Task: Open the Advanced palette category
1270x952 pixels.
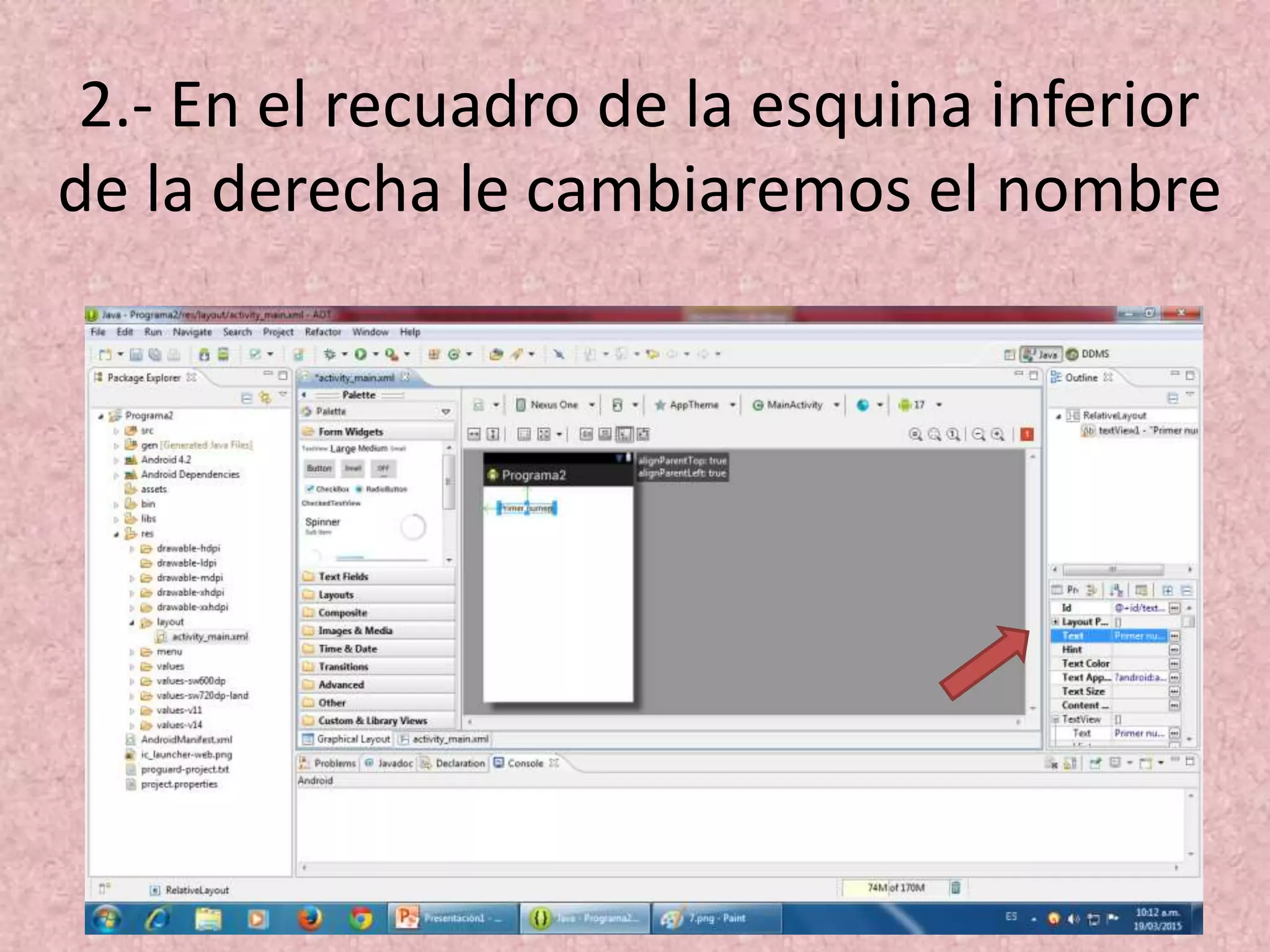Action: click(x=377, y=685)
